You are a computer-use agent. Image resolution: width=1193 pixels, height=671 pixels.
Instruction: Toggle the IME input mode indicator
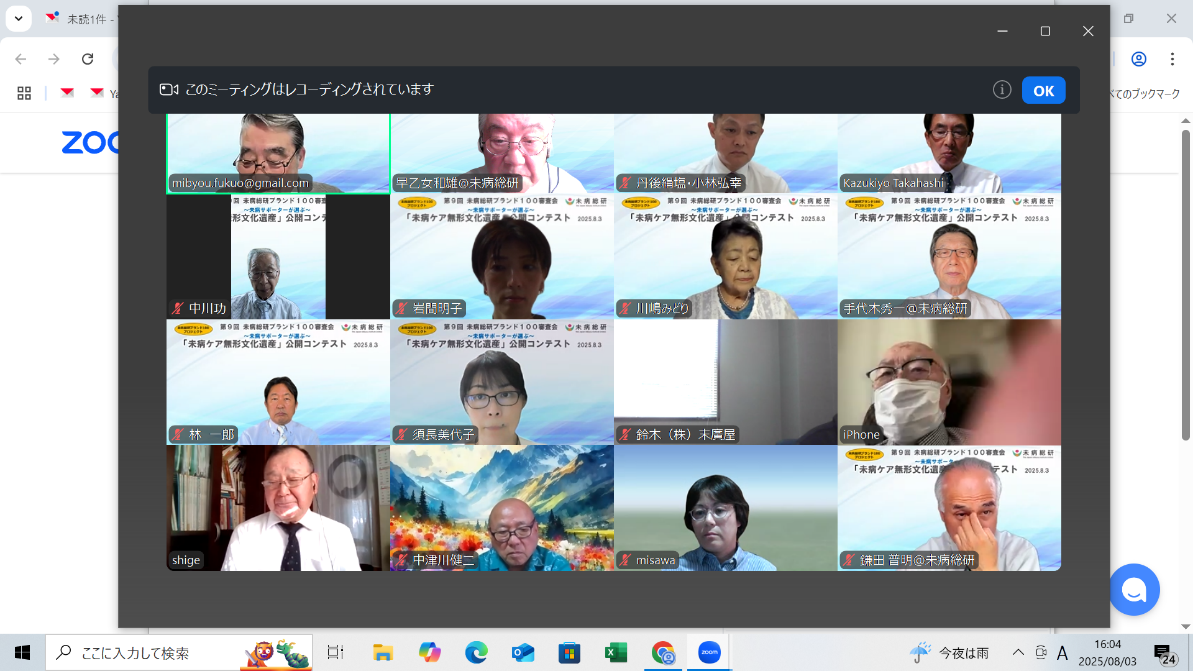click(x=1063, y=653)
